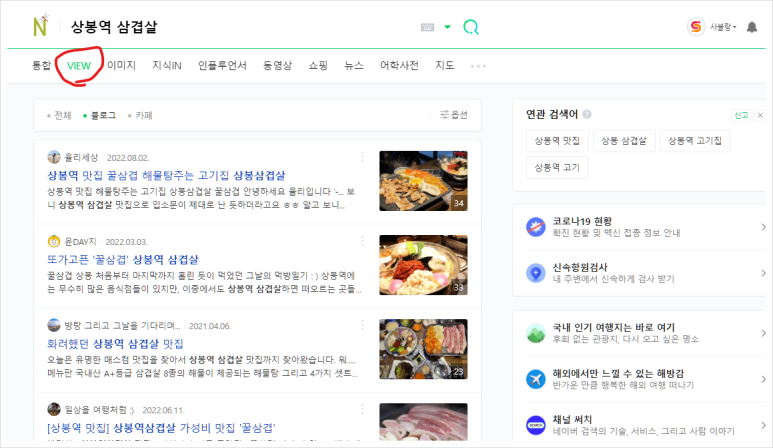773x448 pixels.
Task: Open the notifications bell
Action: click(x=752, y=27)
